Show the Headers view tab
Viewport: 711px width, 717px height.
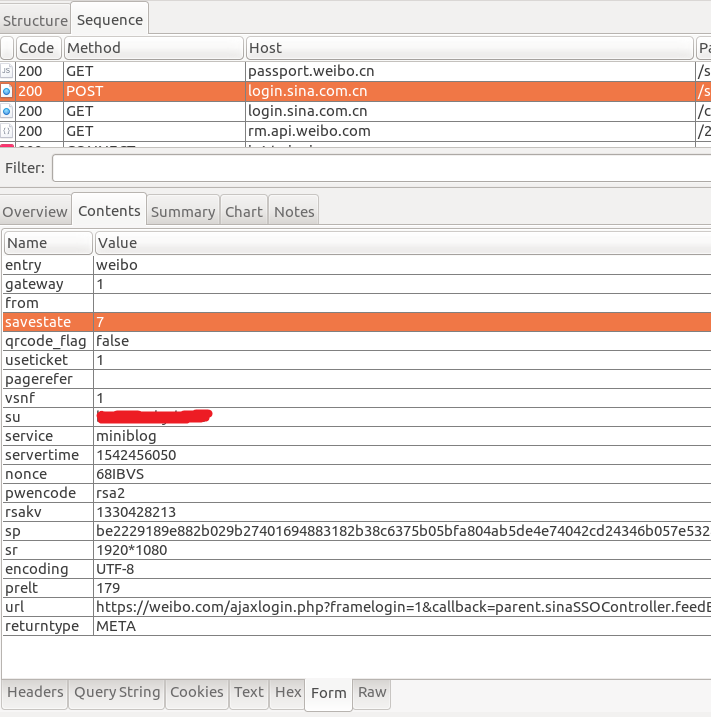coord(35,692)
